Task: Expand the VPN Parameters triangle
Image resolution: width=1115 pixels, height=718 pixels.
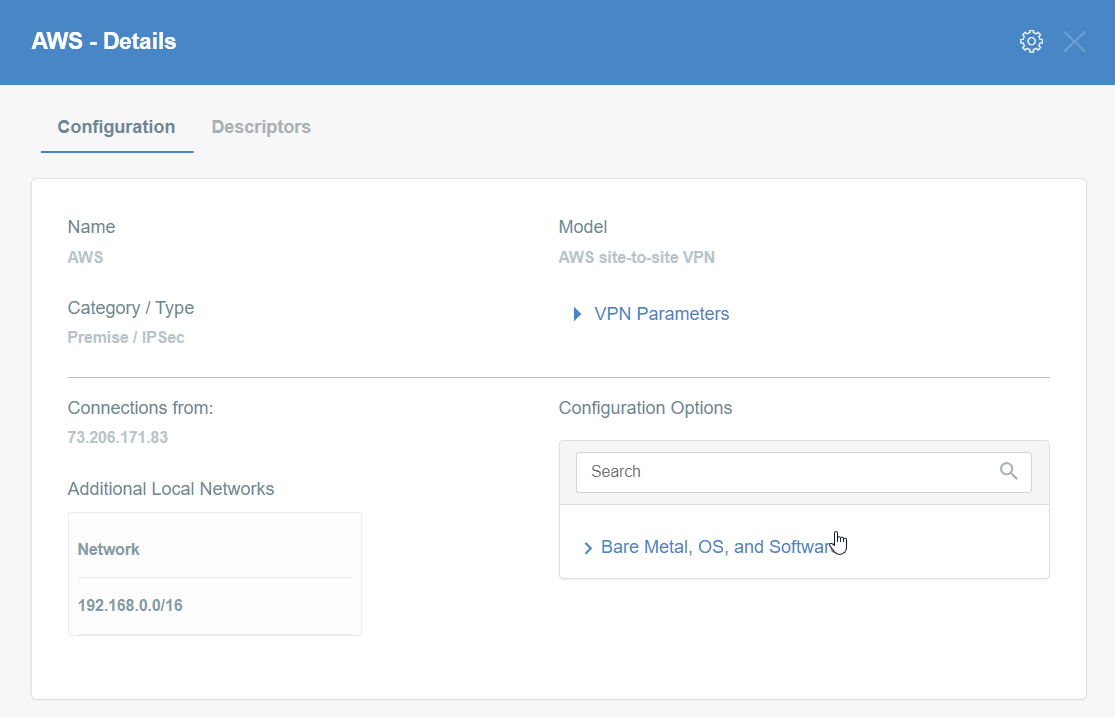Action: [577, 314]
